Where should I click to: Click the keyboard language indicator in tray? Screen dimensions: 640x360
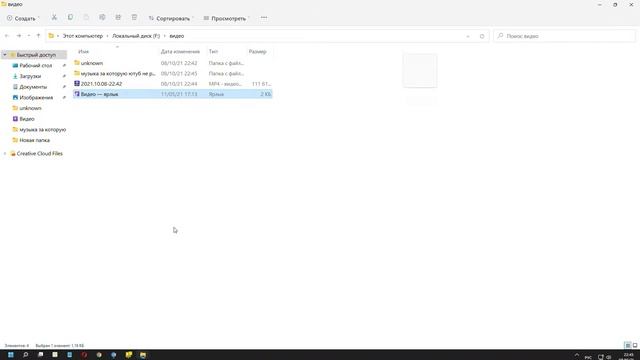[x=588, y=357]
